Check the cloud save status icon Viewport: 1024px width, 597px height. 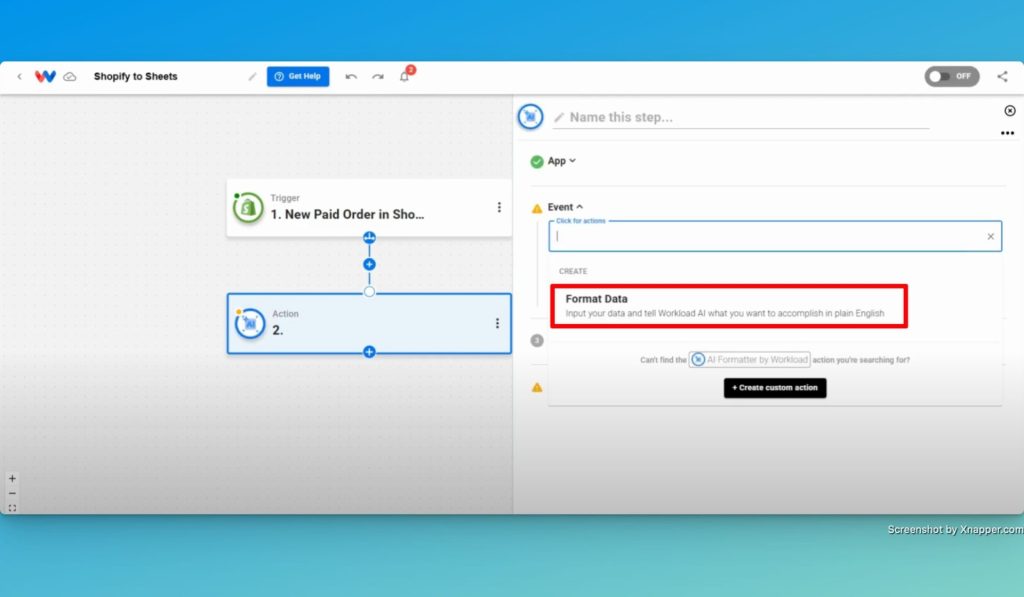click(70, 76)
